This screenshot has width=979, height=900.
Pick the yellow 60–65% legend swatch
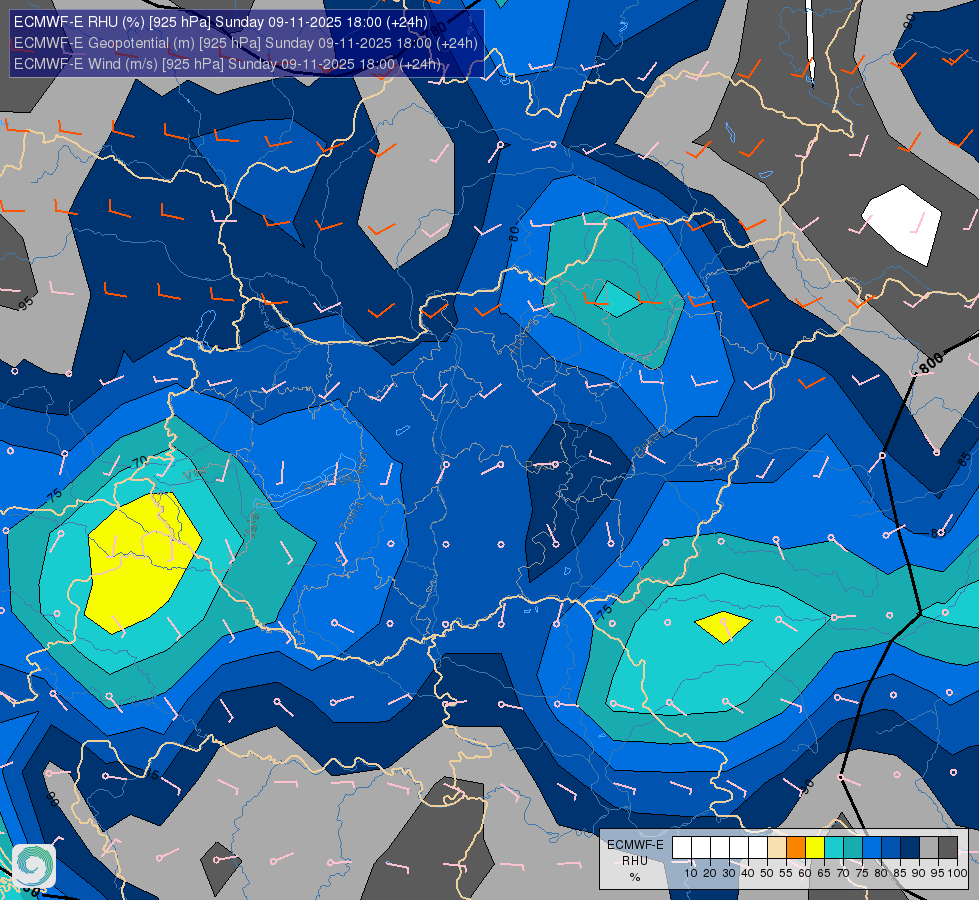[815, 848]
